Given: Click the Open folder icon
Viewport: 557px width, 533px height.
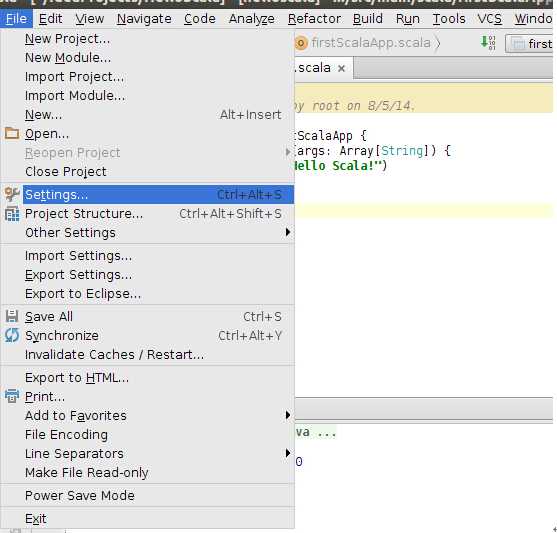Looking at the screenshot, I should click(x=12, y=134).
